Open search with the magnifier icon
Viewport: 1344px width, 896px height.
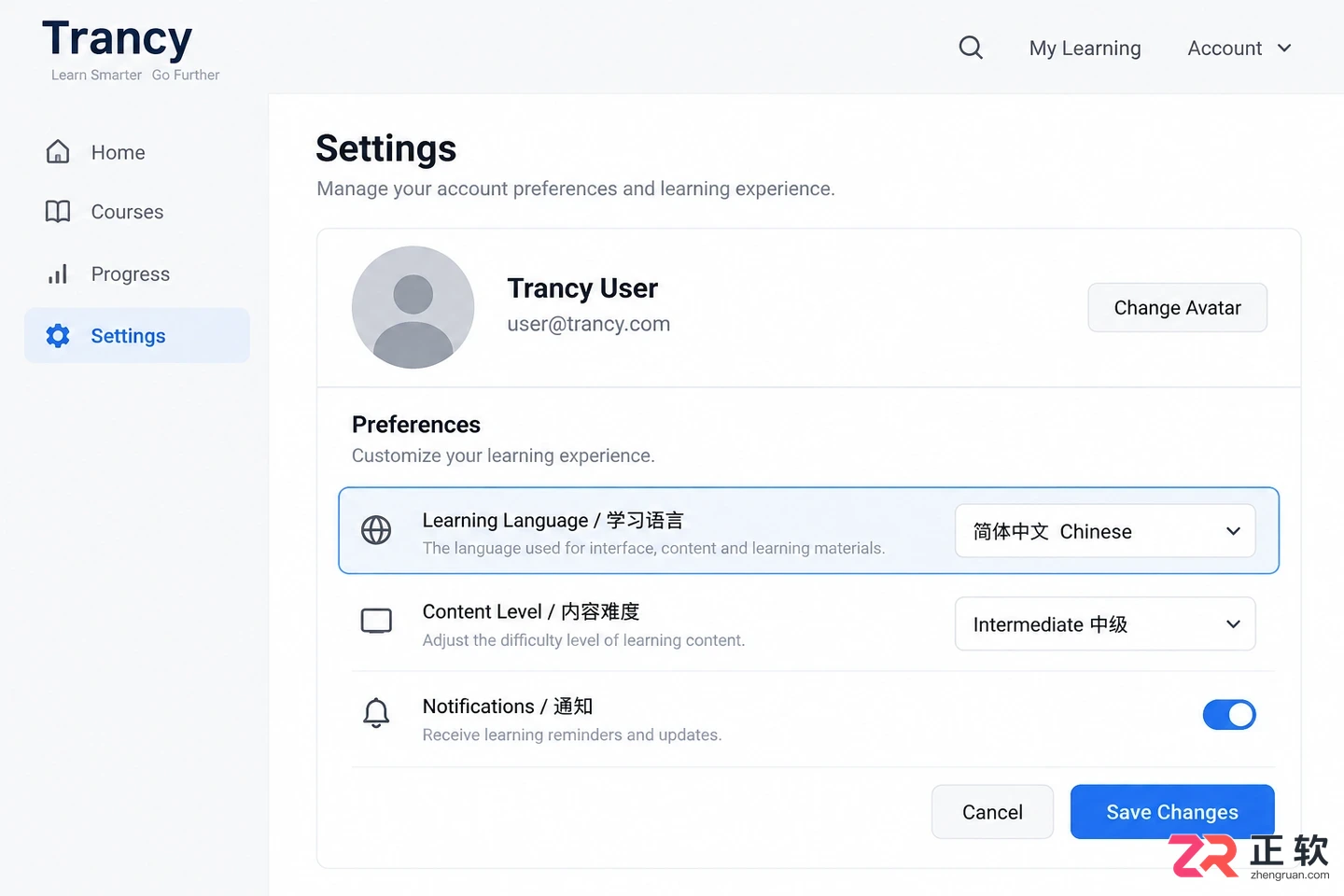[x=971, y=48]
